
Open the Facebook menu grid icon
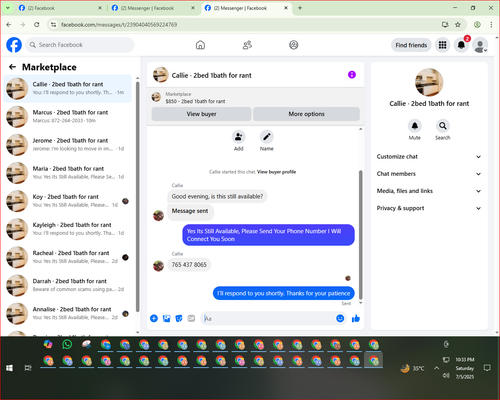pos(442,45)
